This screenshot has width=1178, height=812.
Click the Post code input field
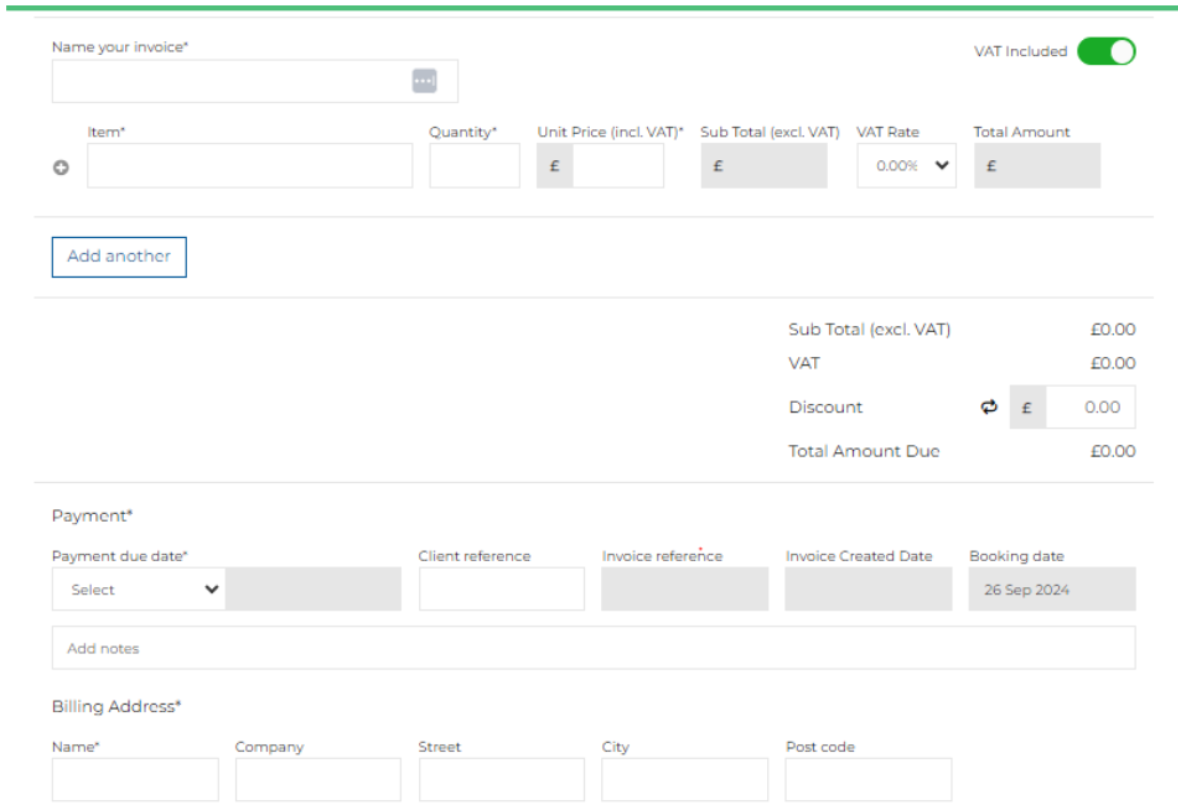(868, 780)
